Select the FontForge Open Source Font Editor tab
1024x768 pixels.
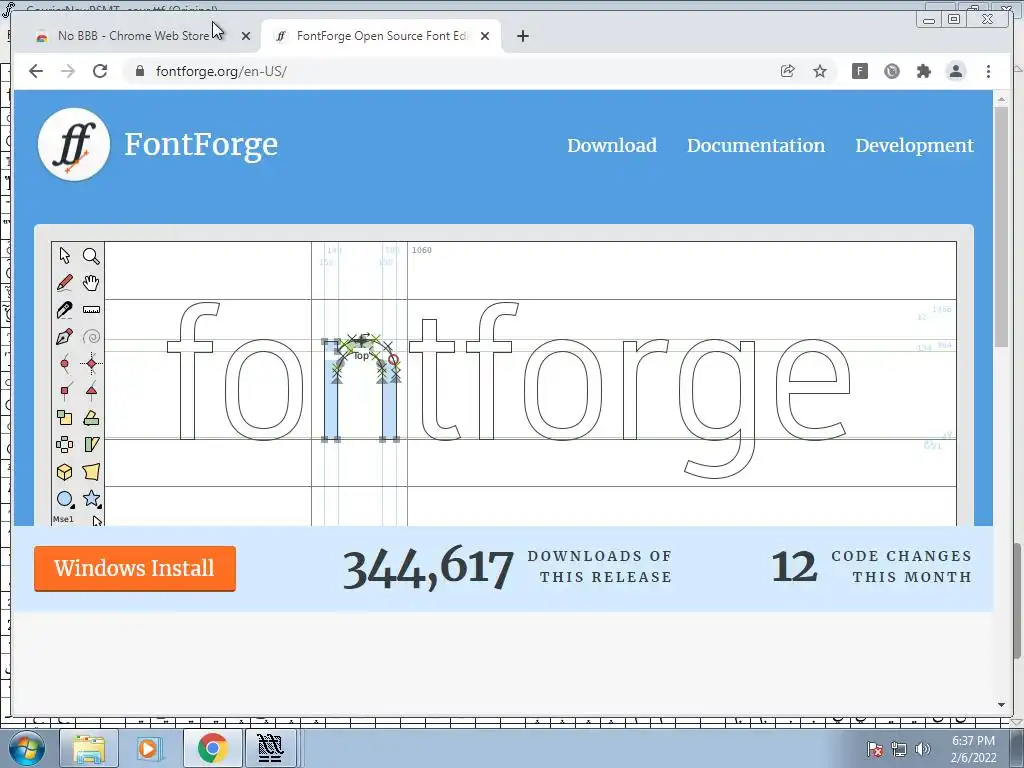(381, 36)
